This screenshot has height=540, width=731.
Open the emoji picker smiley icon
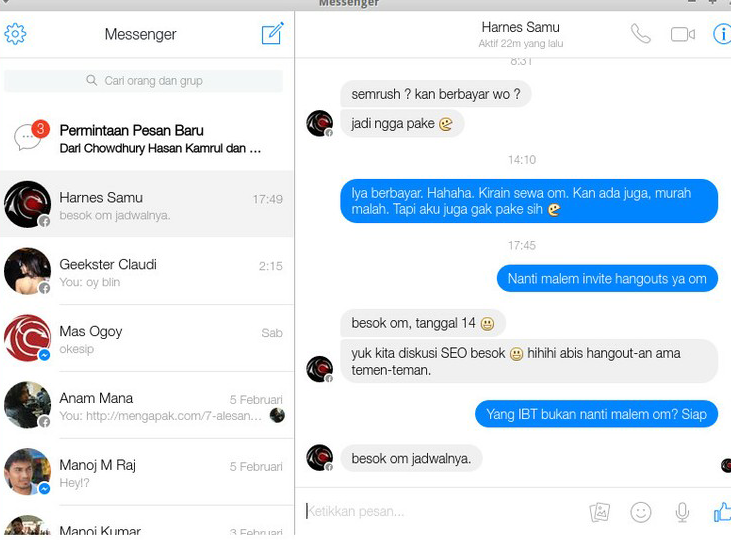click(x=641, y=512)
